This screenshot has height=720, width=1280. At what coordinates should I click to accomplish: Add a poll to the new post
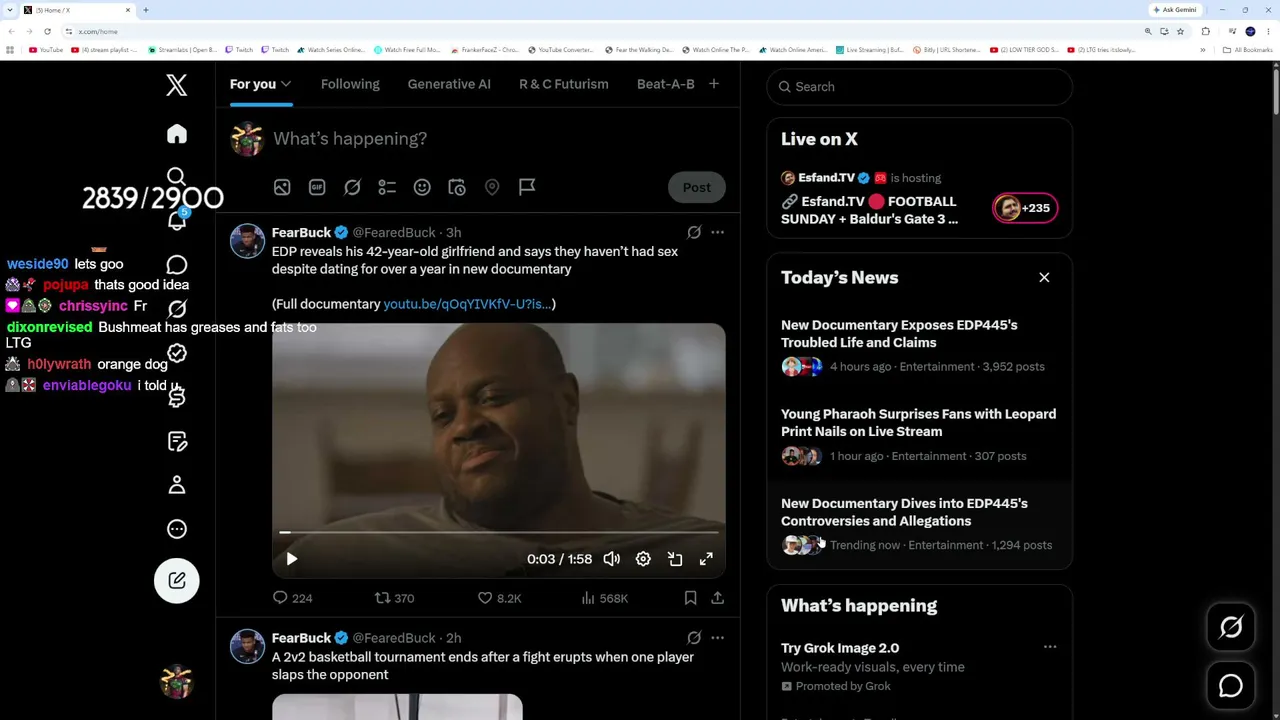click(387, 187)
